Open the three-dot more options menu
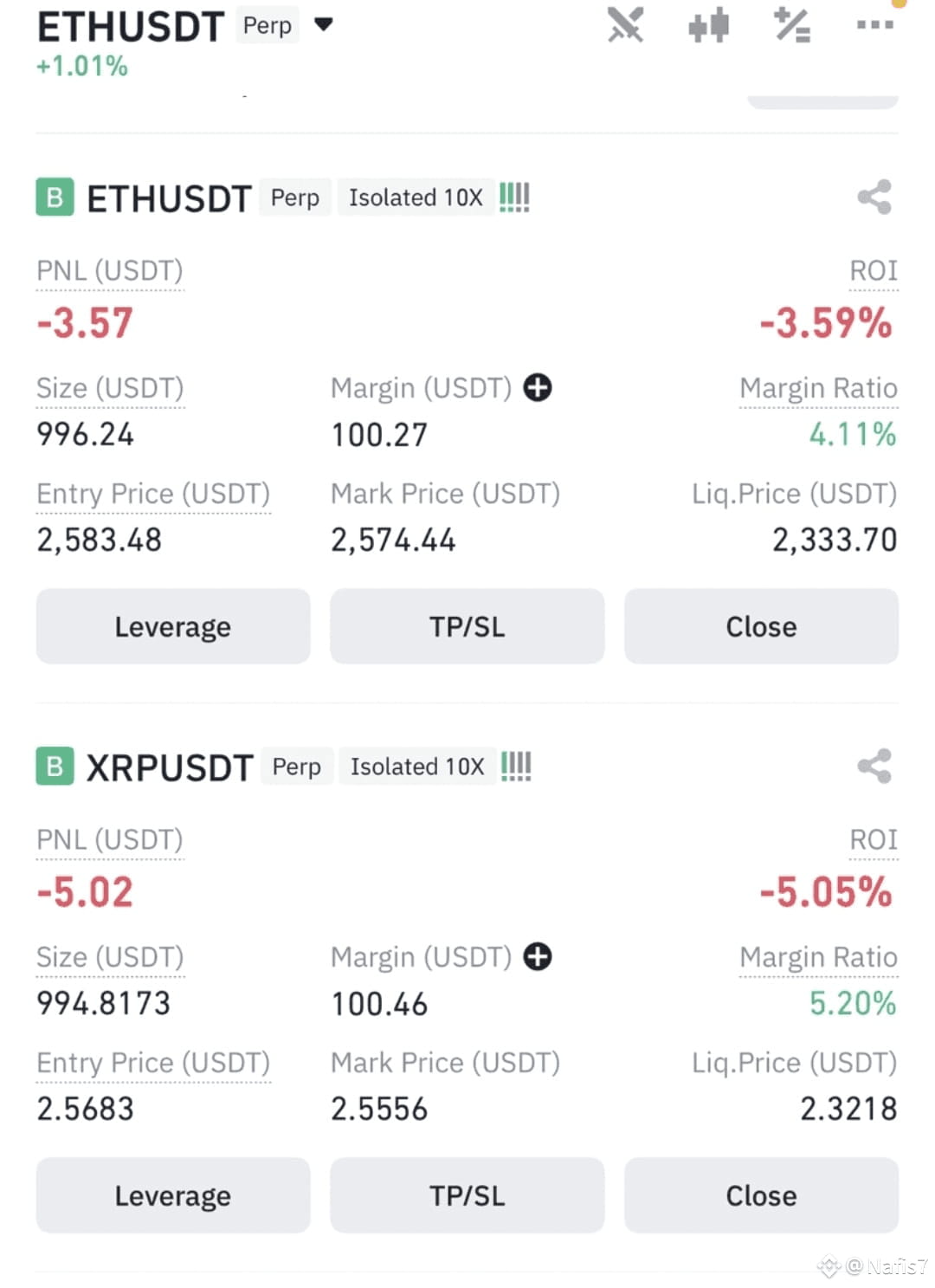The width and height of the screenshot is (935, 1288). click(x=874, y=25)
